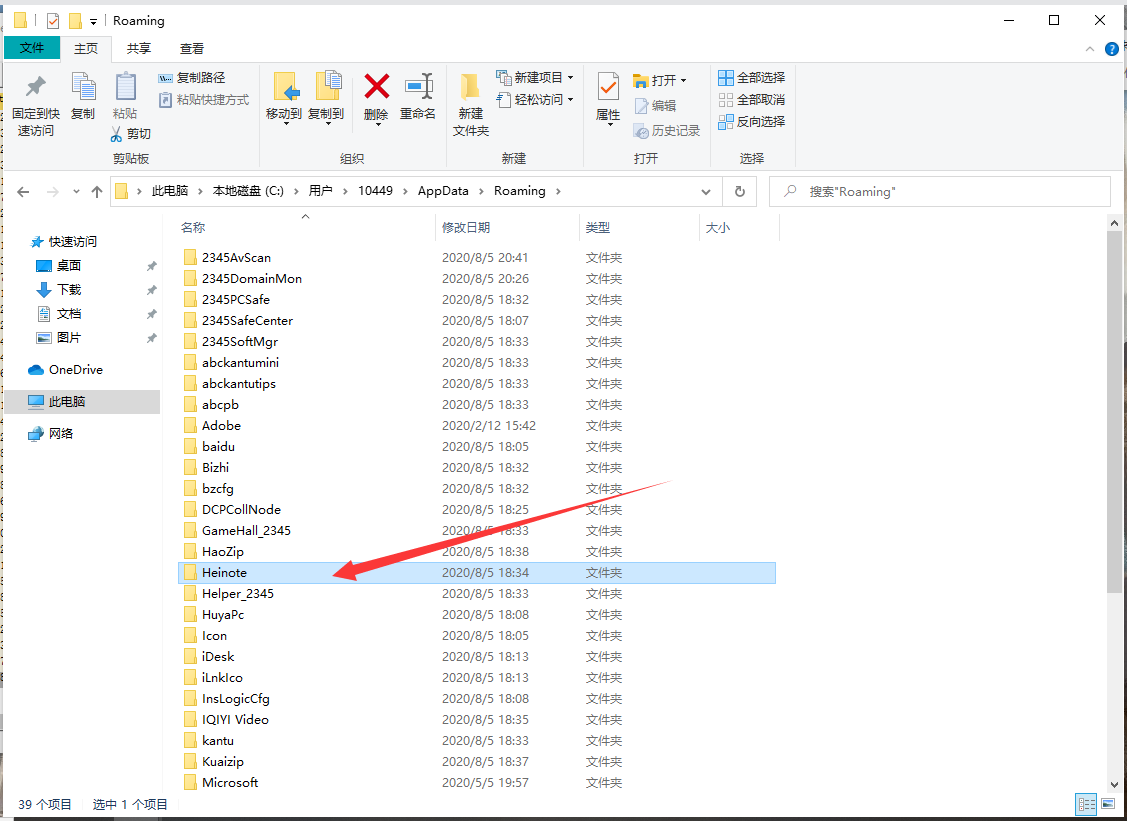1127x821 pixels.
Task: Open the address bar history dropdown
Action: pos(706,192)
